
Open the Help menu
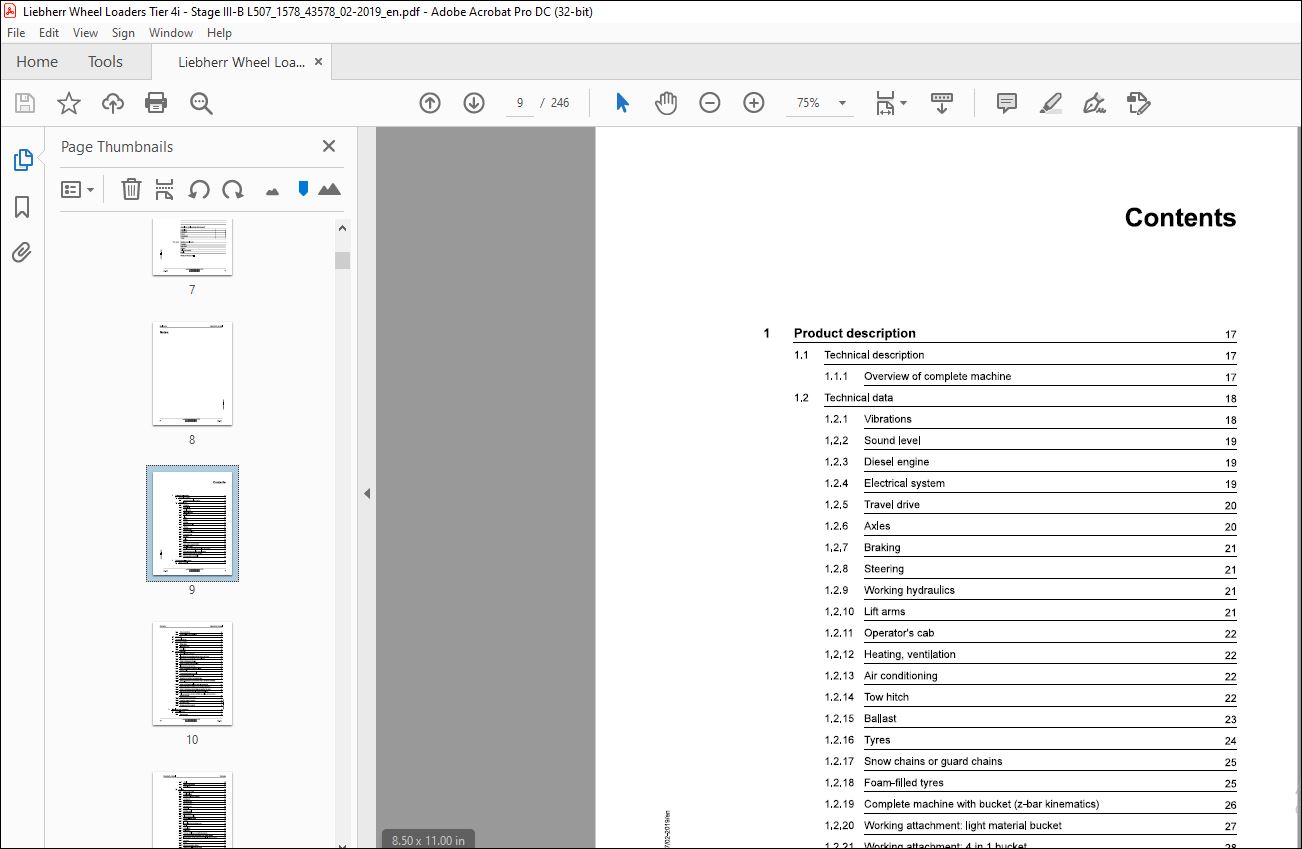(219, 33)
